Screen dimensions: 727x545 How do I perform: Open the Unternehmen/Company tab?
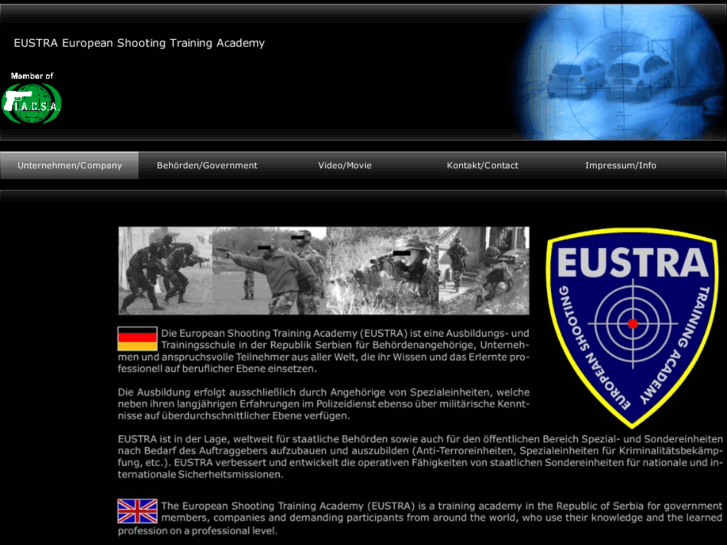click(70, 166)
